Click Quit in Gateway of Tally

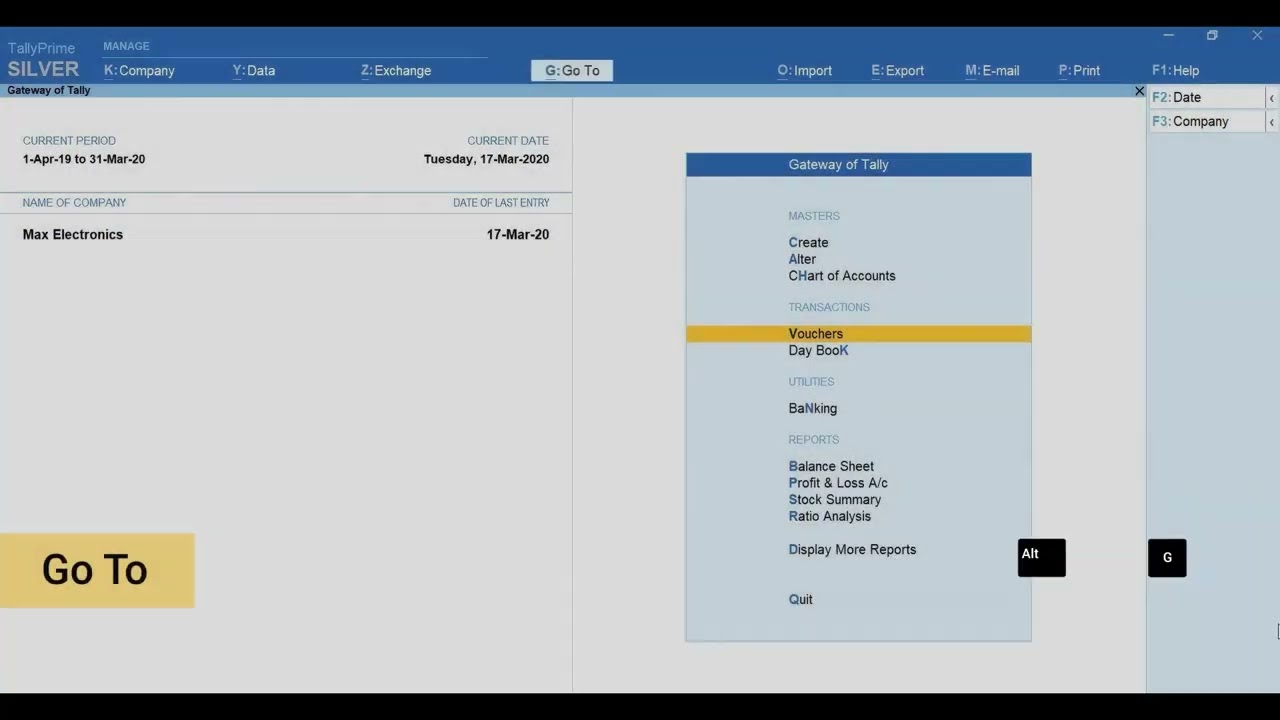[800, 599]
